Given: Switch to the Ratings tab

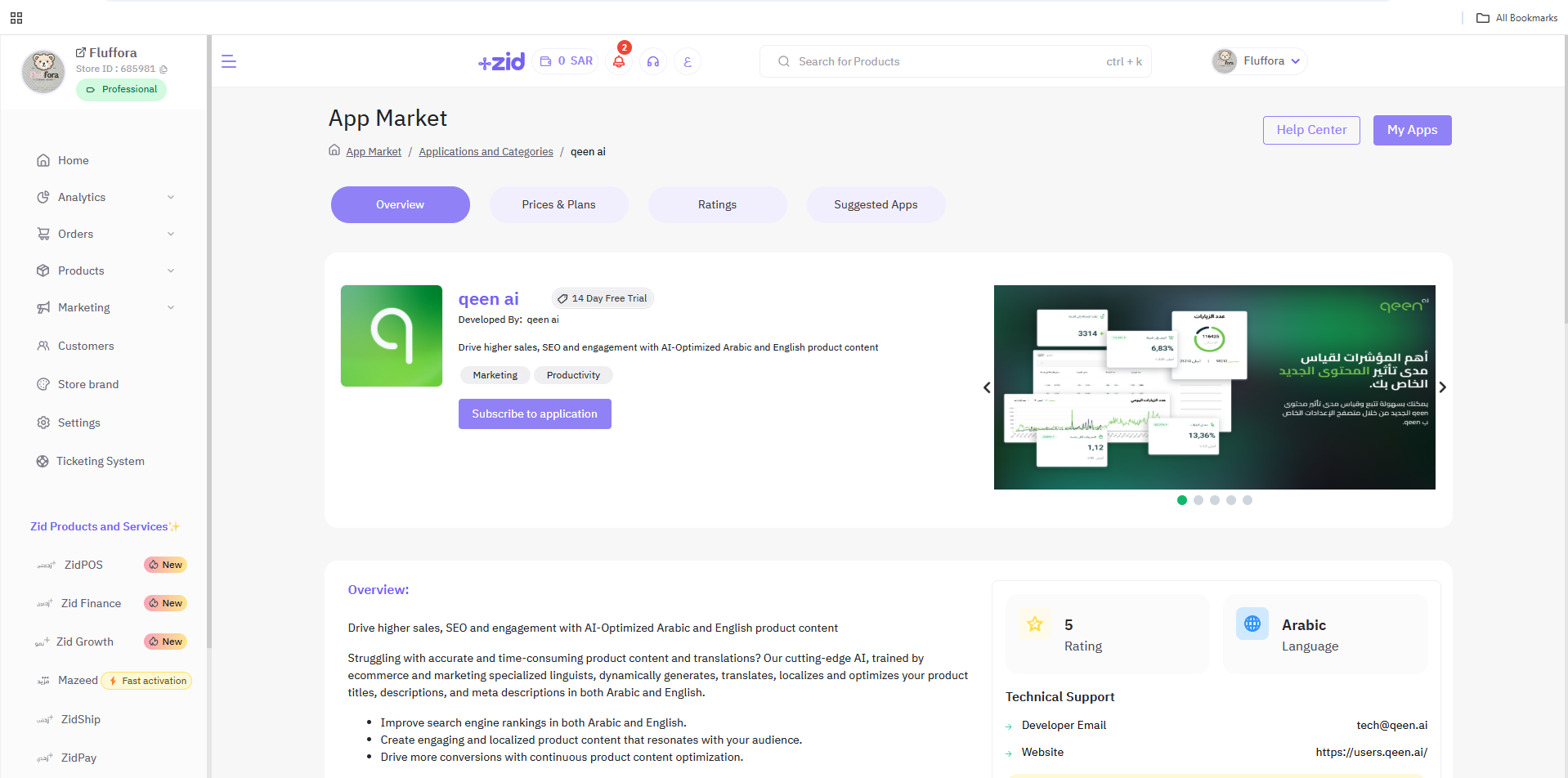Looking at the screenshot, I should coord(718,204).
